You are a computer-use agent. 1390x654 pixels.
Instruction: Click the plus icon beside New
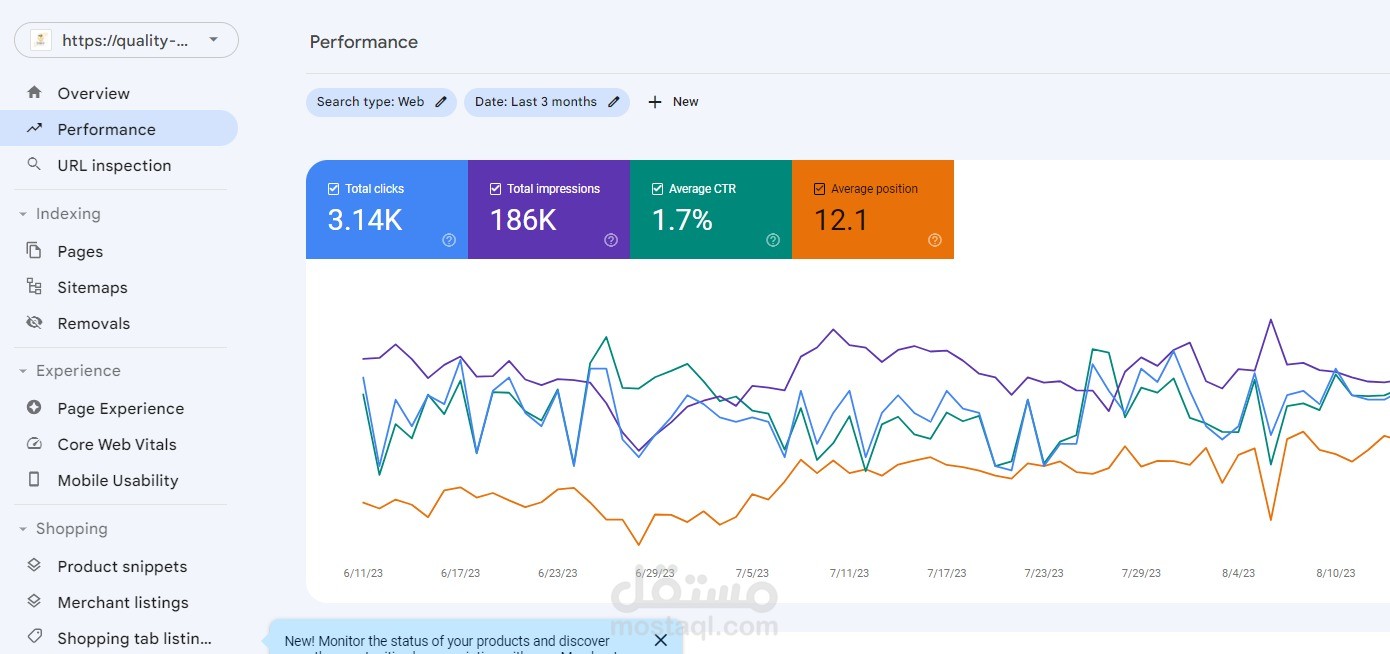click(655, 102)
